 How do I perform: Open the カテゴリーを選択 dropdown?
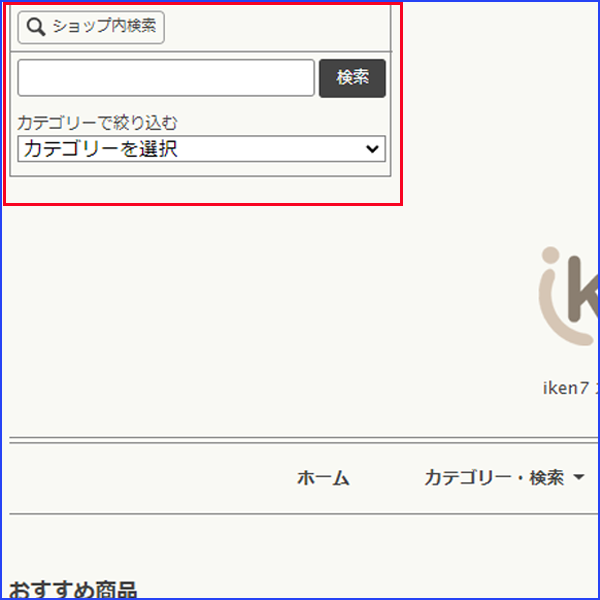[x=200, y=149]
